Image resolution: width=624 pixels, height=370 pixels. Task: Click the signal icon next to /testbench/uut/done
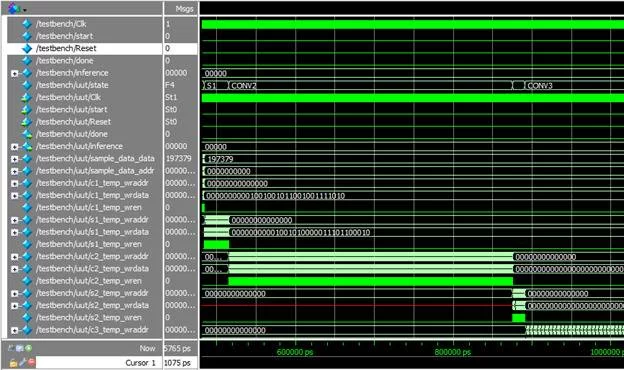[27, 134]
